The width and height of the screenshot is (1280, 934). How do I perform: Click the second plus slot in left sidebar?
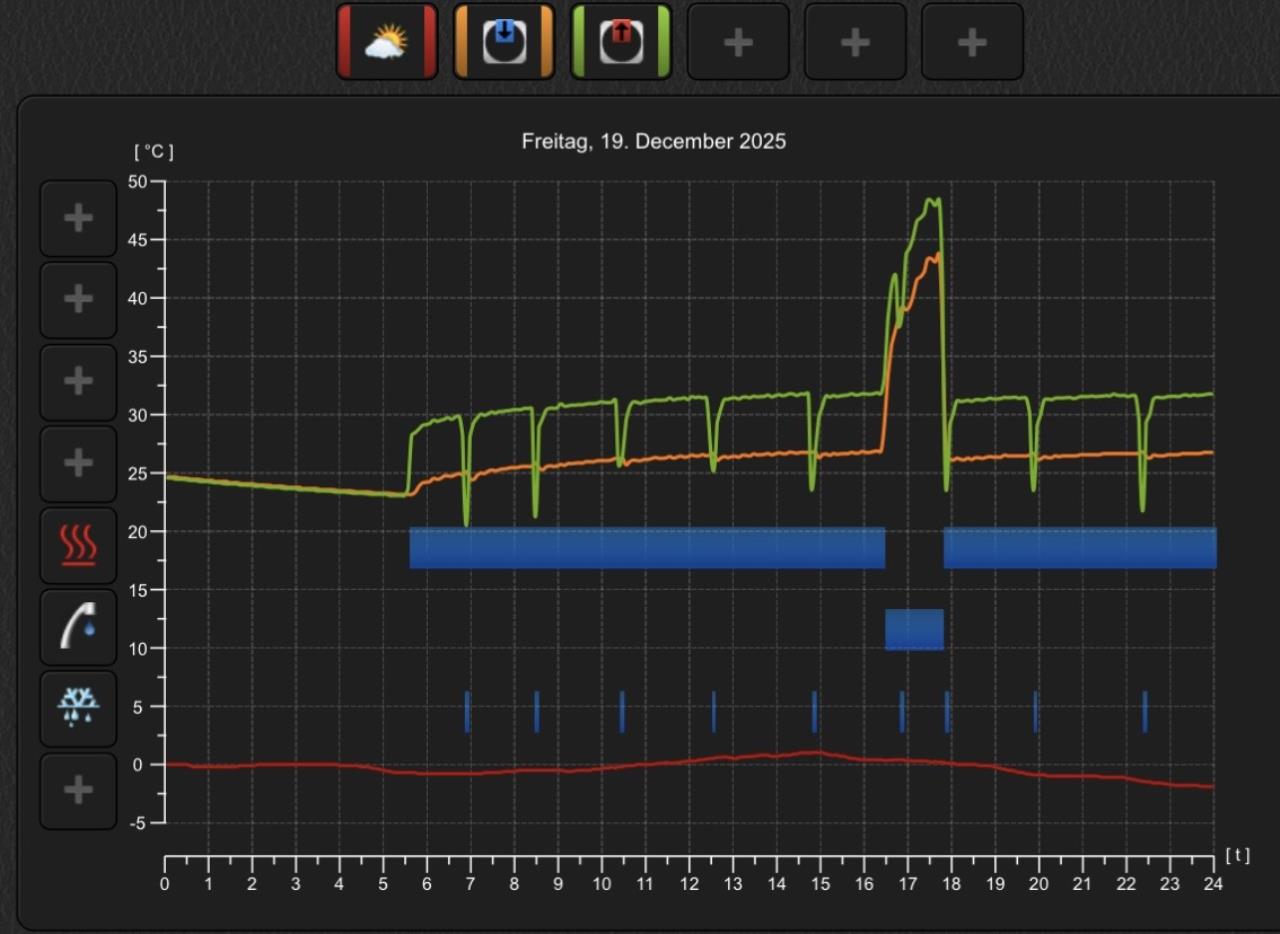click(x=78, y=299)
